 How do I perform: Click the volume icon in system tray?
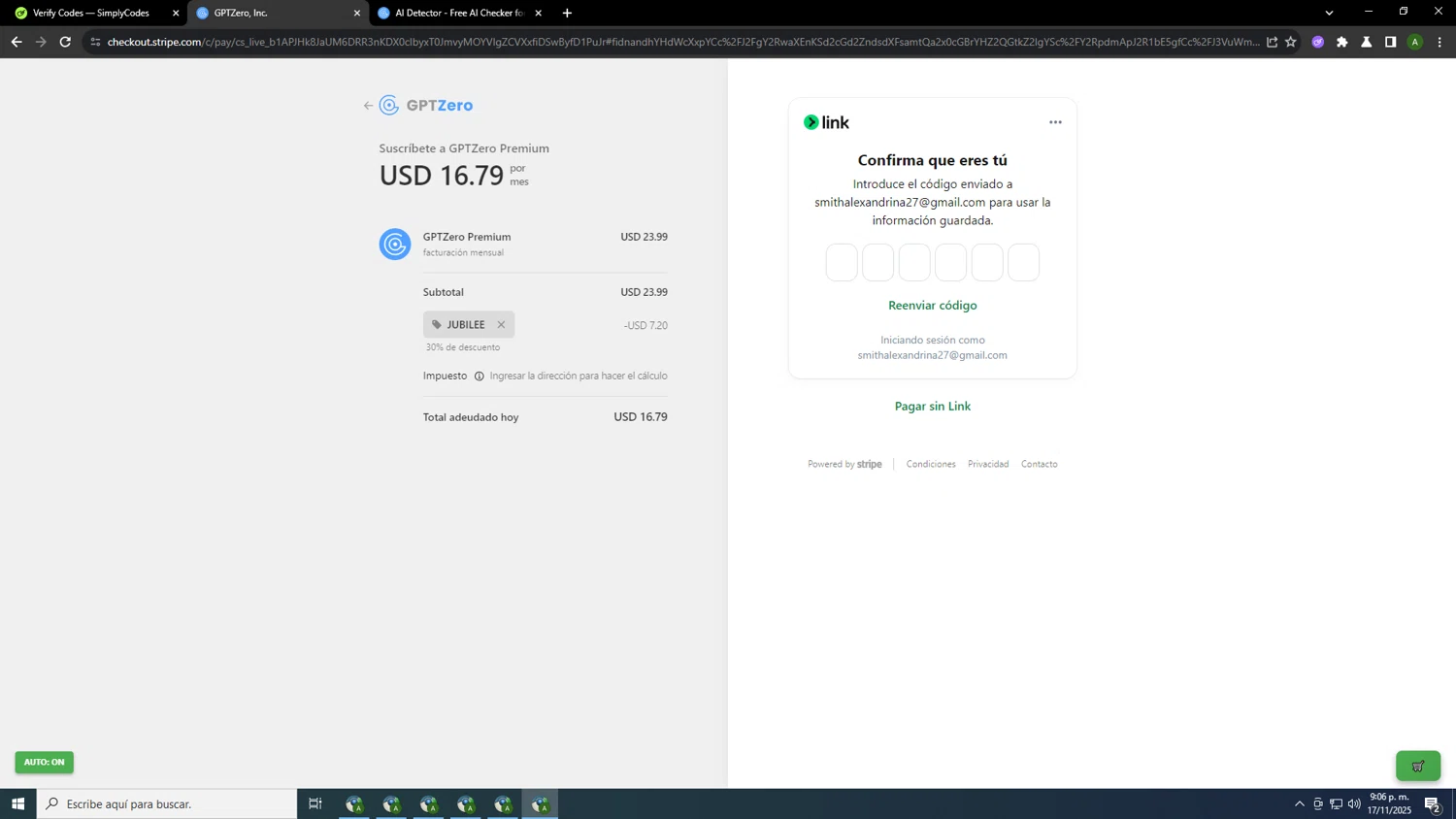click(1354, 803)
